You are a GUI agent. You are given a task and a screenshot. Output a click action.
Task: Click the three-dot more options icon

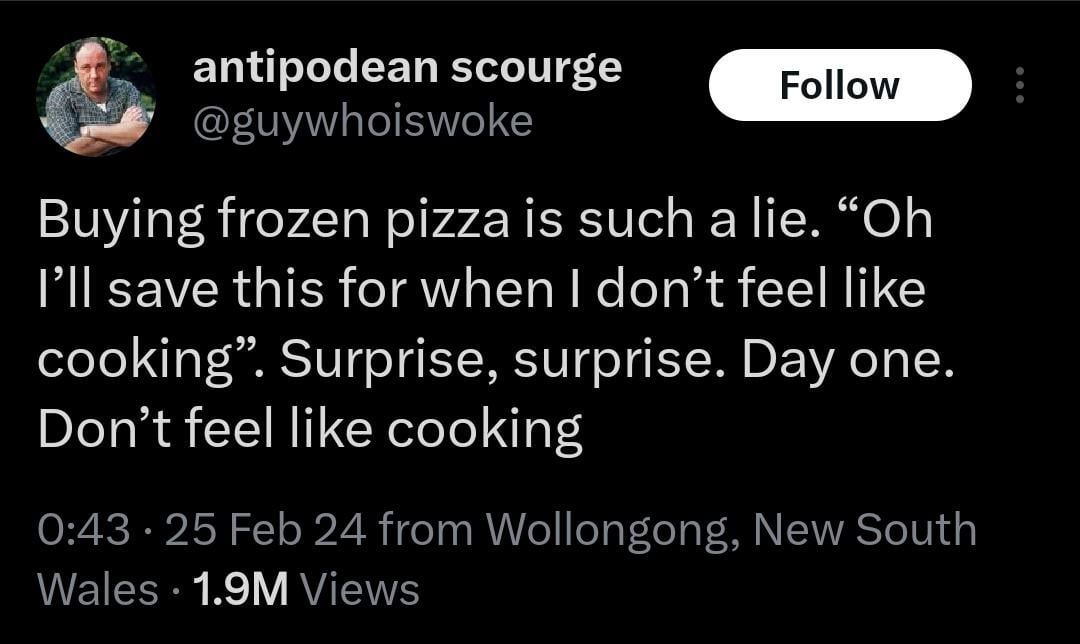coord(1019,86)
